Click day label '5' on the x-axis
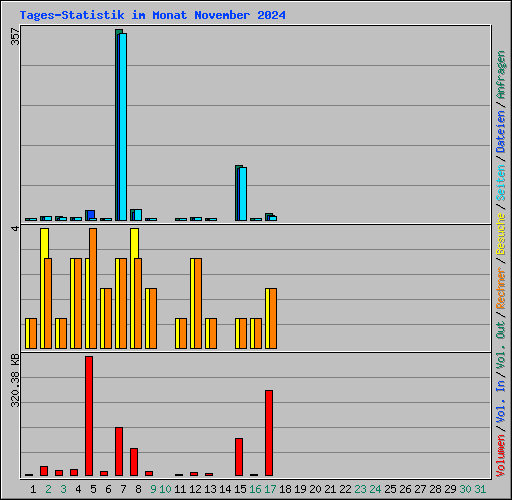Screen dimensions: 512x500 pos(93,489)
